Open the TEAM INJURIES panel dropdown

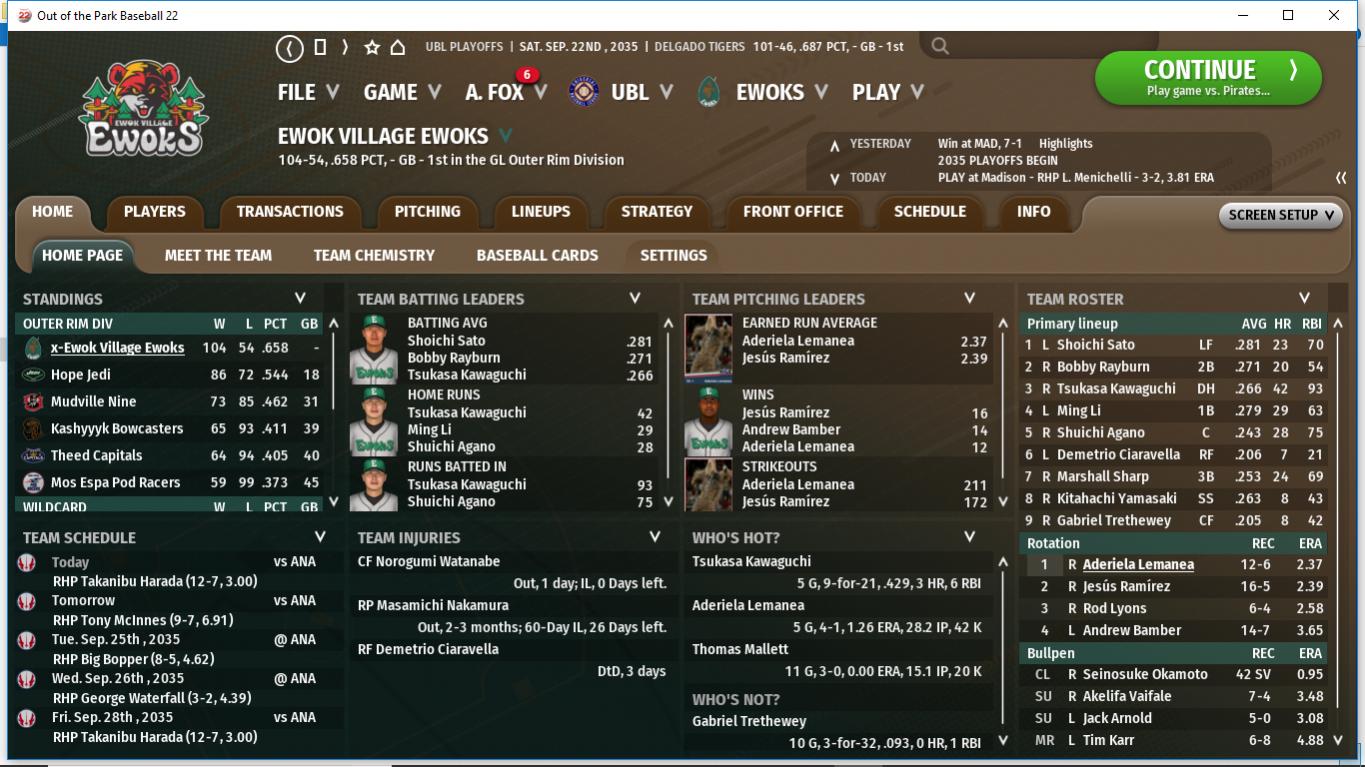point(655,537)
